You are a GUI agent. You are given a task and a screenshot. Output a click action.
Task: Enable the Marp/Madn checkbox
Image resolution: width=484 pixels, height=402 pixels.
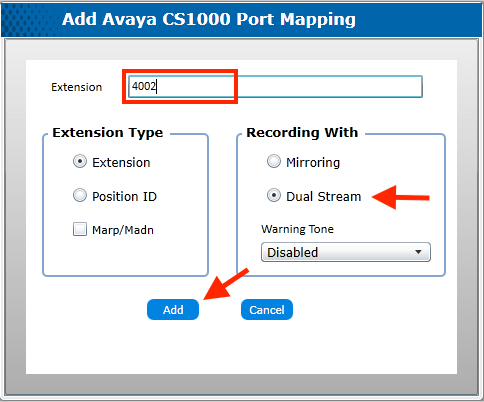pos(80,229)
